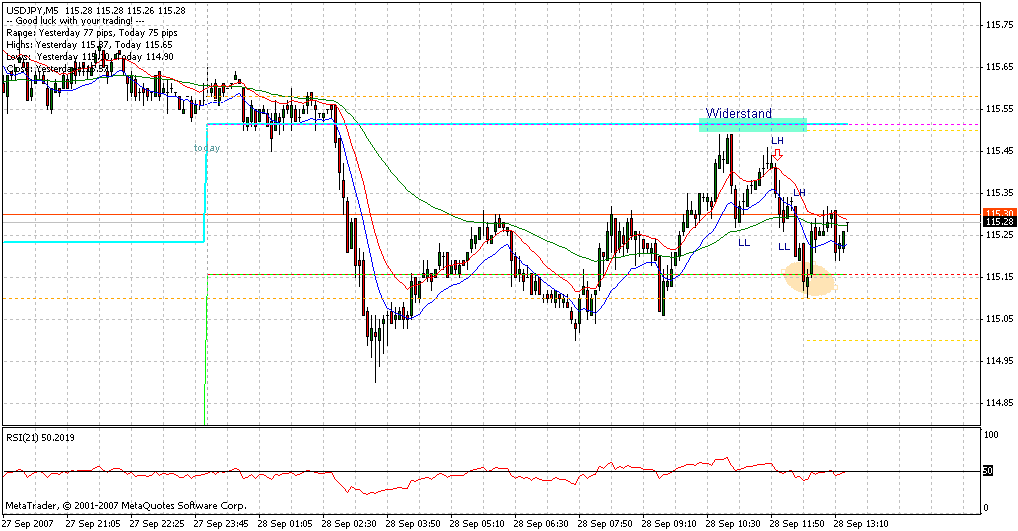The height and width of the screenshot is (531, 1018).
Task: Click the MetaQuotes Software Corp. copyright text
Action: tap(126, 505)
